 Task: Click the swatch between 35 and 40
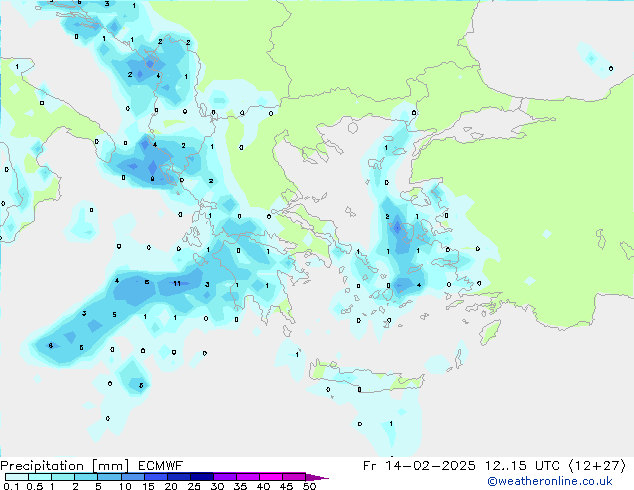tap(247, 477)
